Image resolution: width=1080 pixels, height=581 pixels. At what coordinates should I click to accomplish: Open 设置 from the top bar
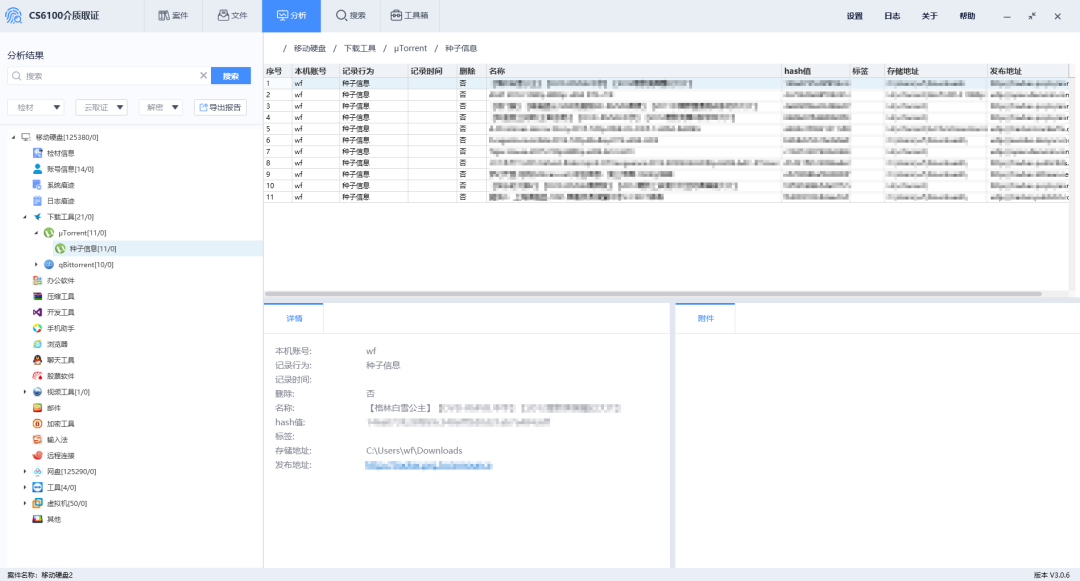852,15
